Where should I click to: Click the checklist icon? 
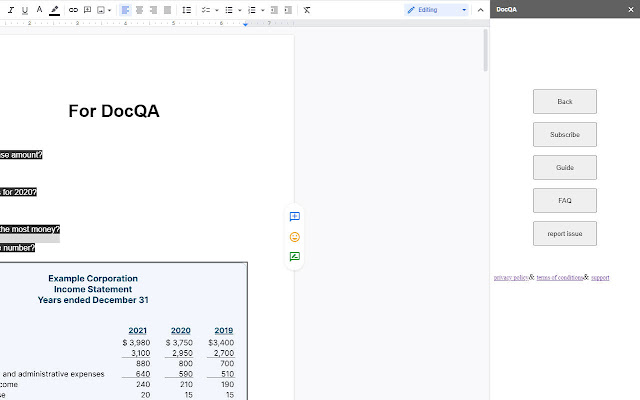pyautogui.click(x=206, y=10)
